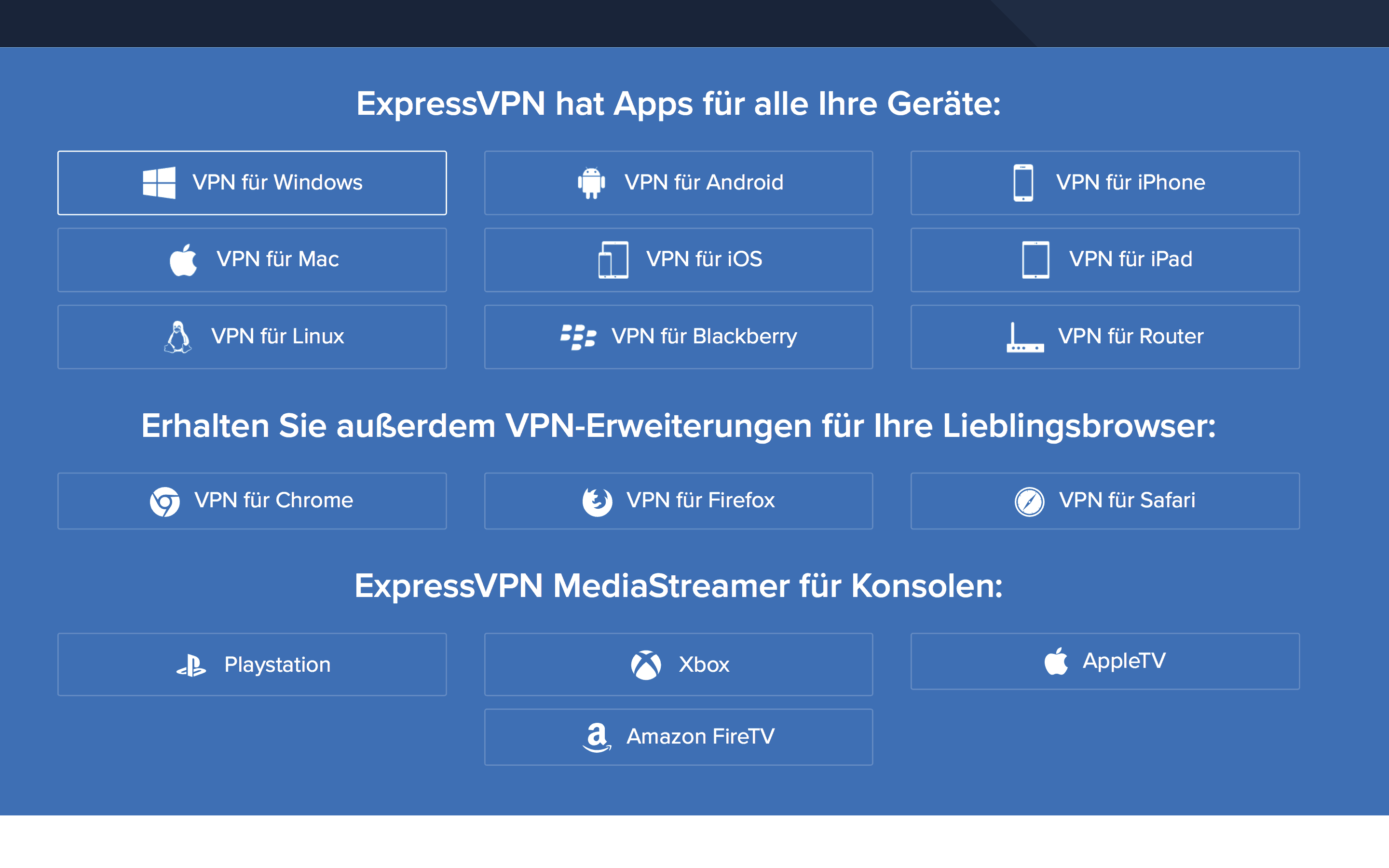1389x868 pixels.
Task: Open VPN für iPhone
Action: (1105, 183)
